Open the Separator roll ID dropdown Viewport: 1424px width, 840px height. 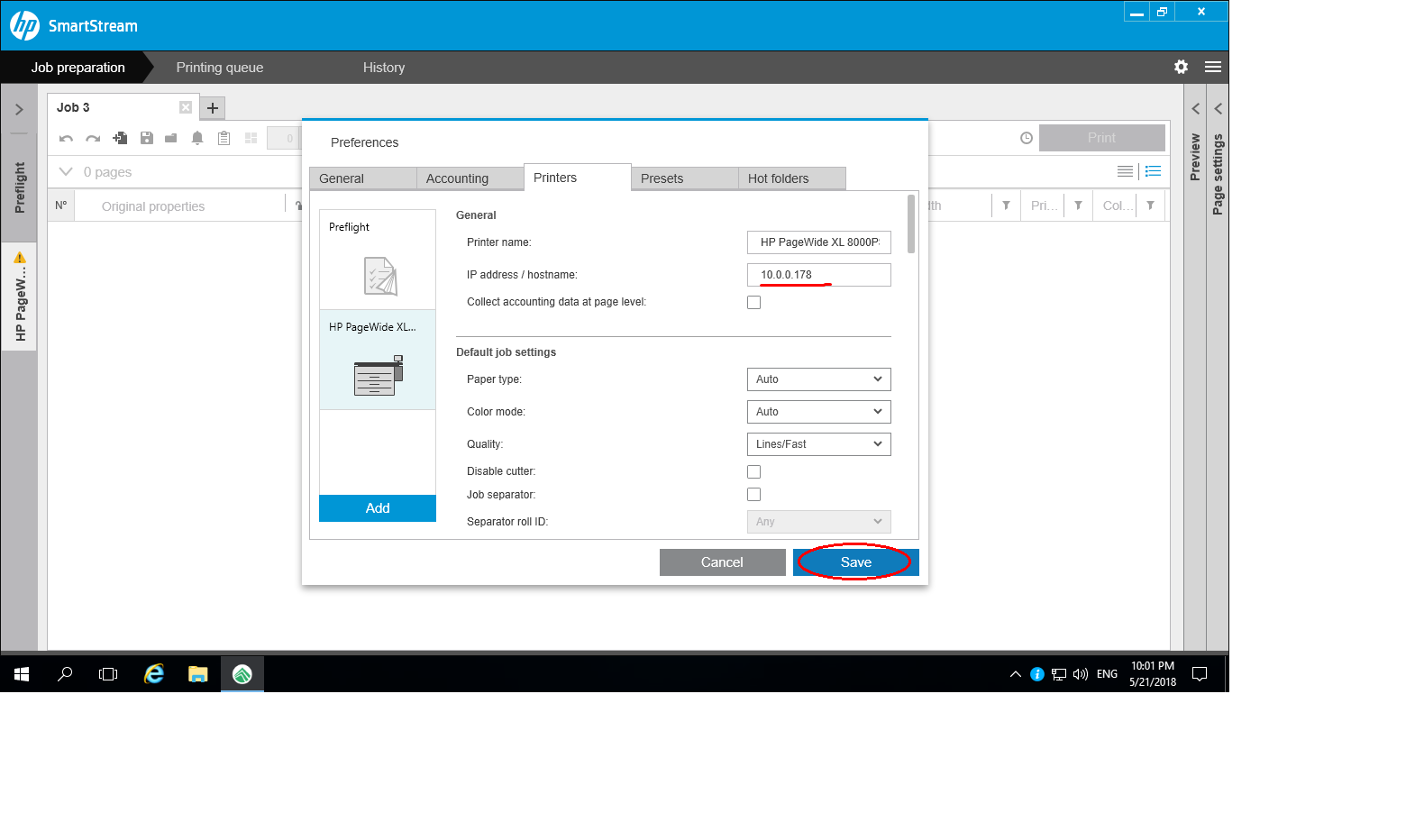pos(818,522)
